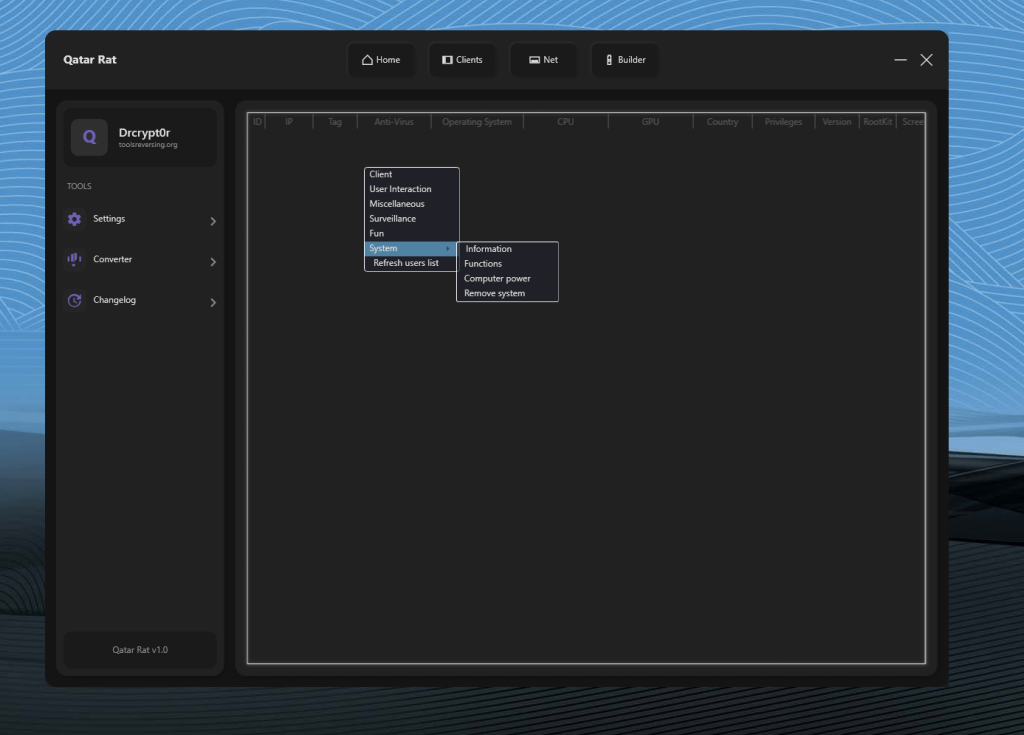The height and width of the screenshot is (735, 1024).
Task: Click the Builder tab icon
Action: pos(609,60)
